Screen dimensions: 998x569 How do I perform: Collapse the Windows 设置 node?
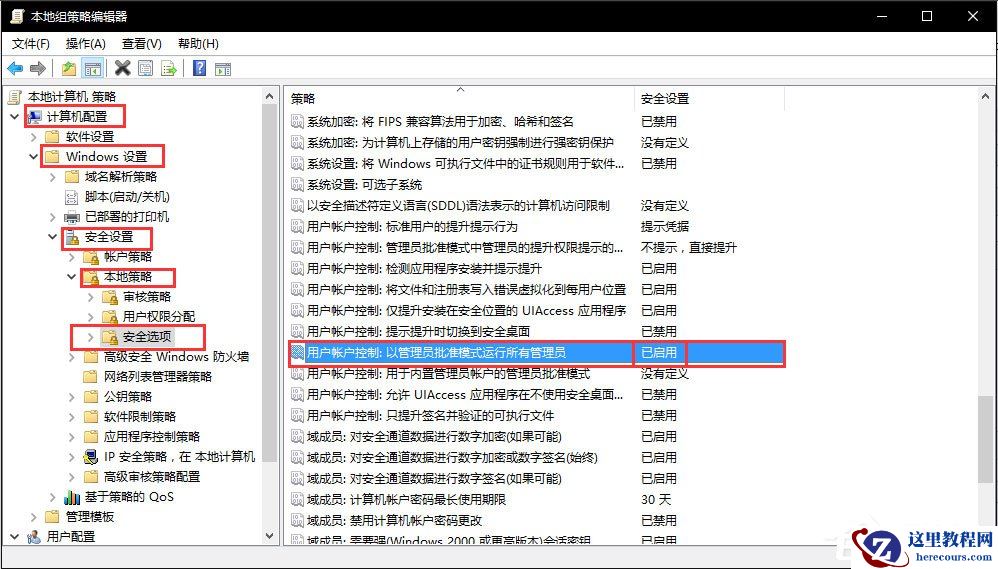point(34,157)
